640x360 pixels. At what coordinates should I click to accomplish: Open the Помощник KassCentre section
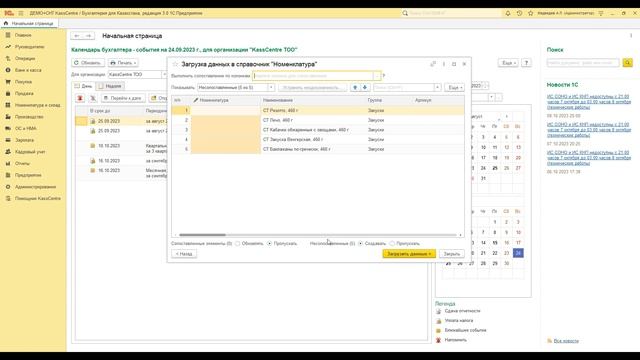pyautogui.click(x=38, y=198)
